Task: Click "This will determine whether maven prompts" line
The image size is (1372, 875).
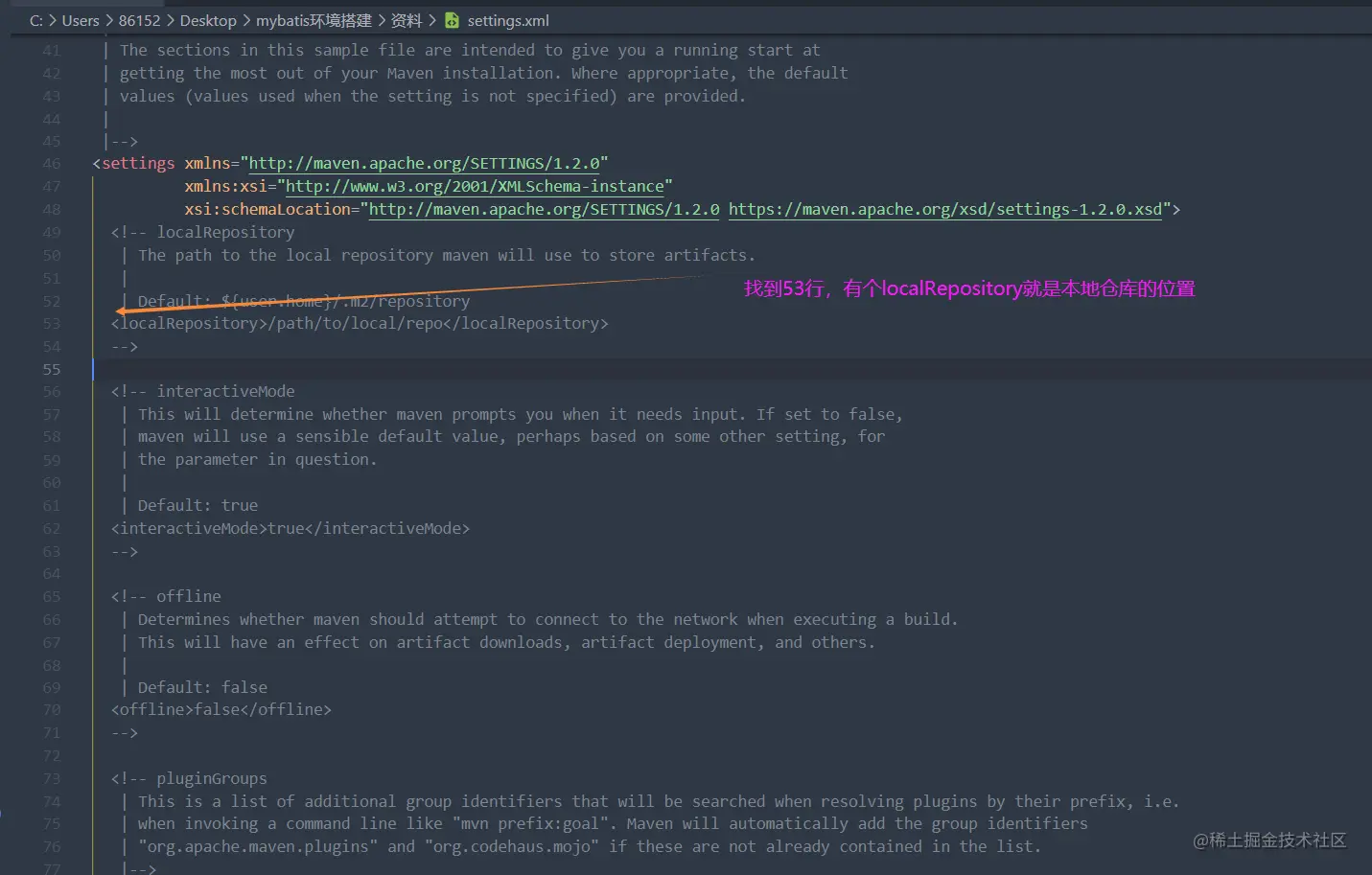Action: (x=520, y=415)
